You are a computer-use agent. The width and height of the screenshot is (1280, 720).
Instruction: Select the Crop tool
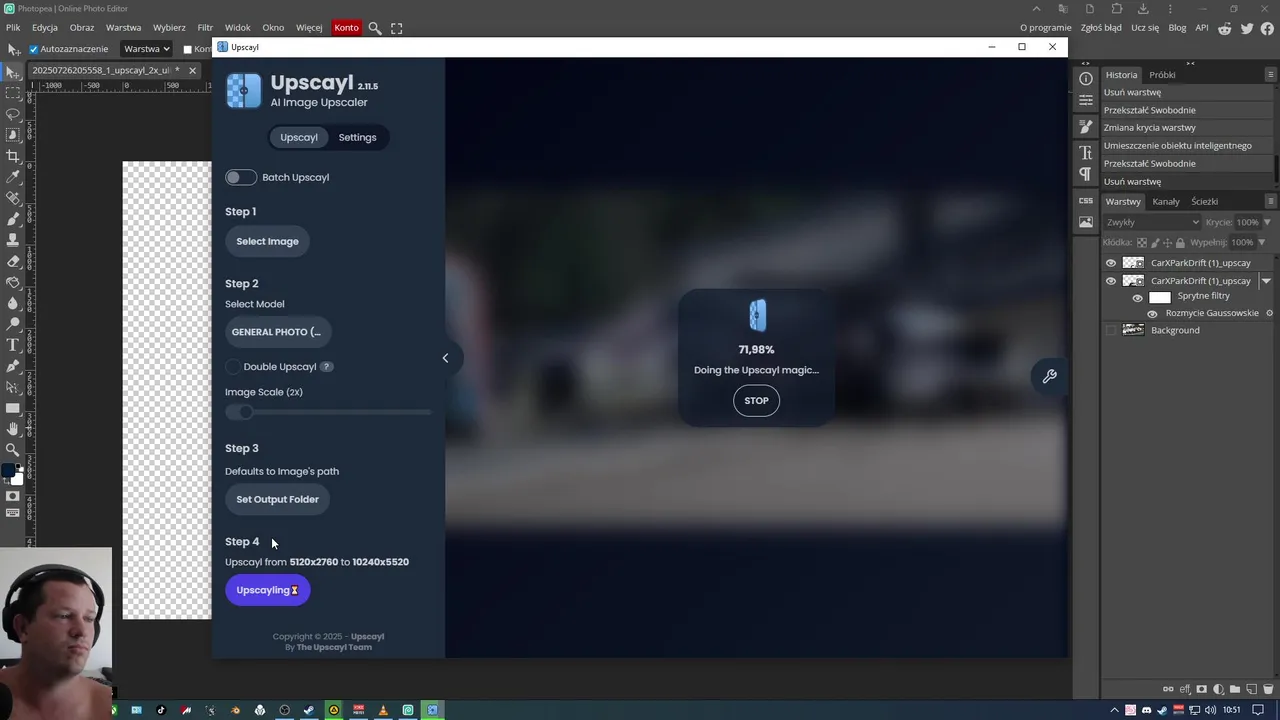pyautogui.click(x=13, y=157)
